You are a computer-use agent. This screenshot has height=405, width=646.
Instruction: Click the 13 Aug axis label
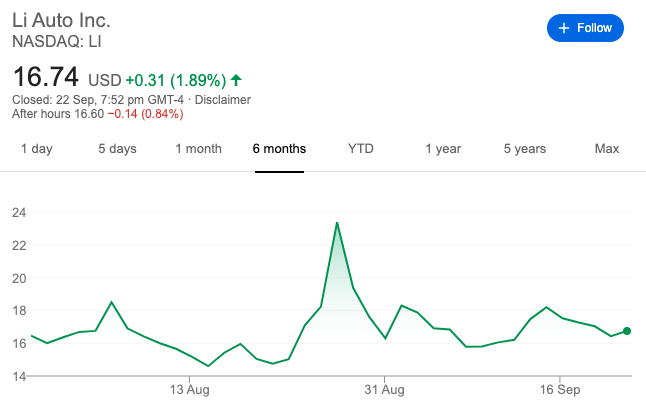[188, 388]
